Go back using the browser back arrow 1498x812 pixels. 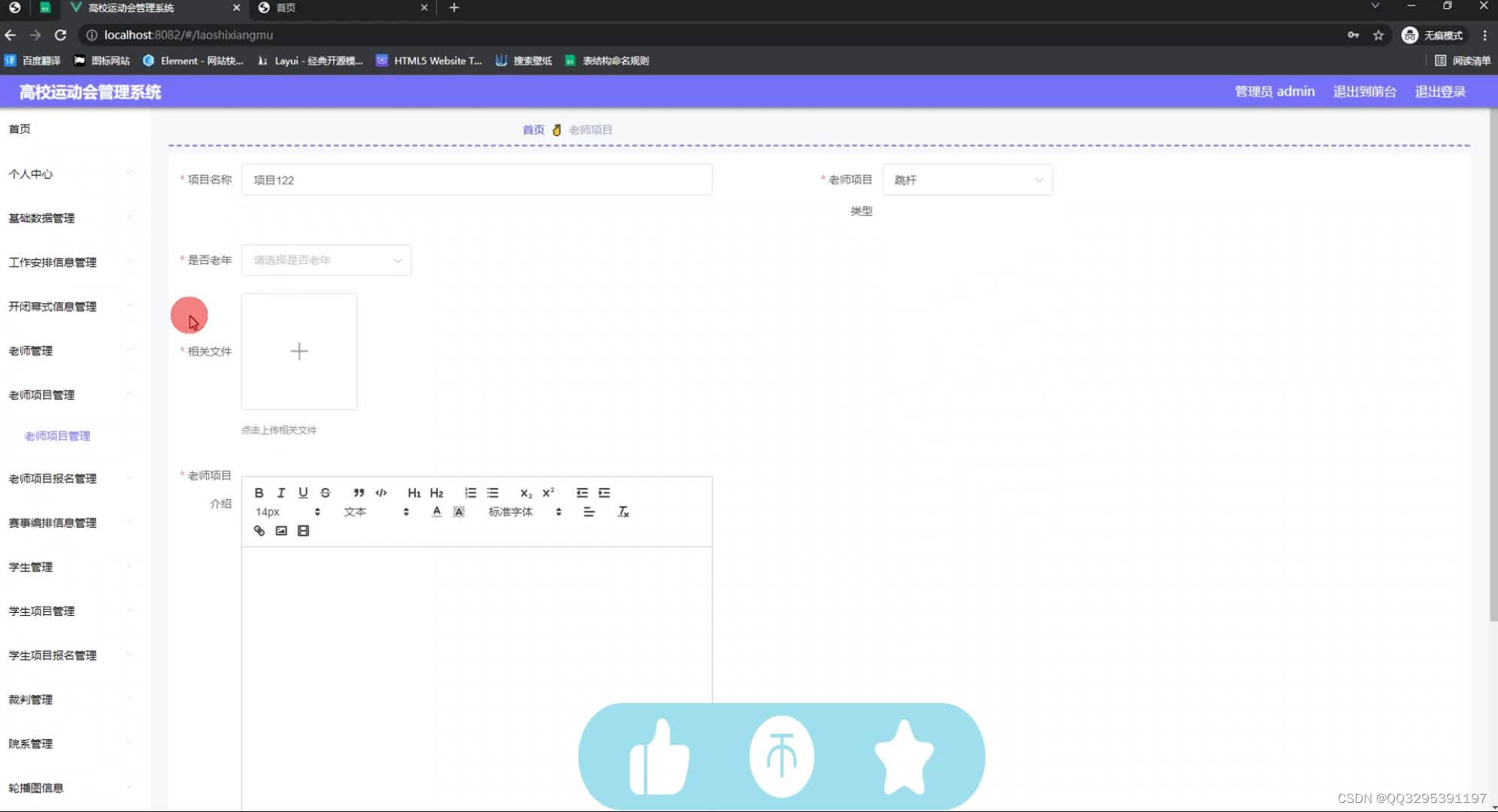pyautogui.click(x=11, y=35)
